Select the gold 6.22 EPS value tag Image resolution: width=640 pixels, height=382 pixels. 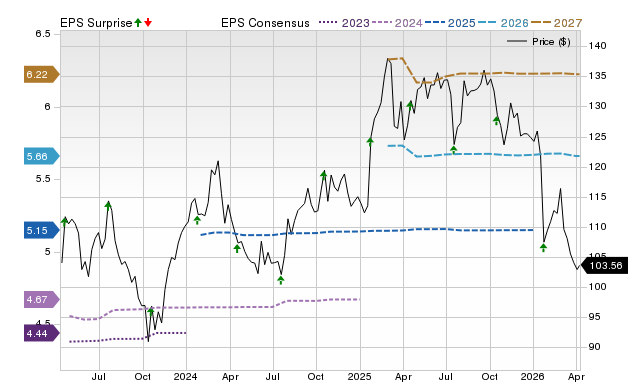click(42, 74)
